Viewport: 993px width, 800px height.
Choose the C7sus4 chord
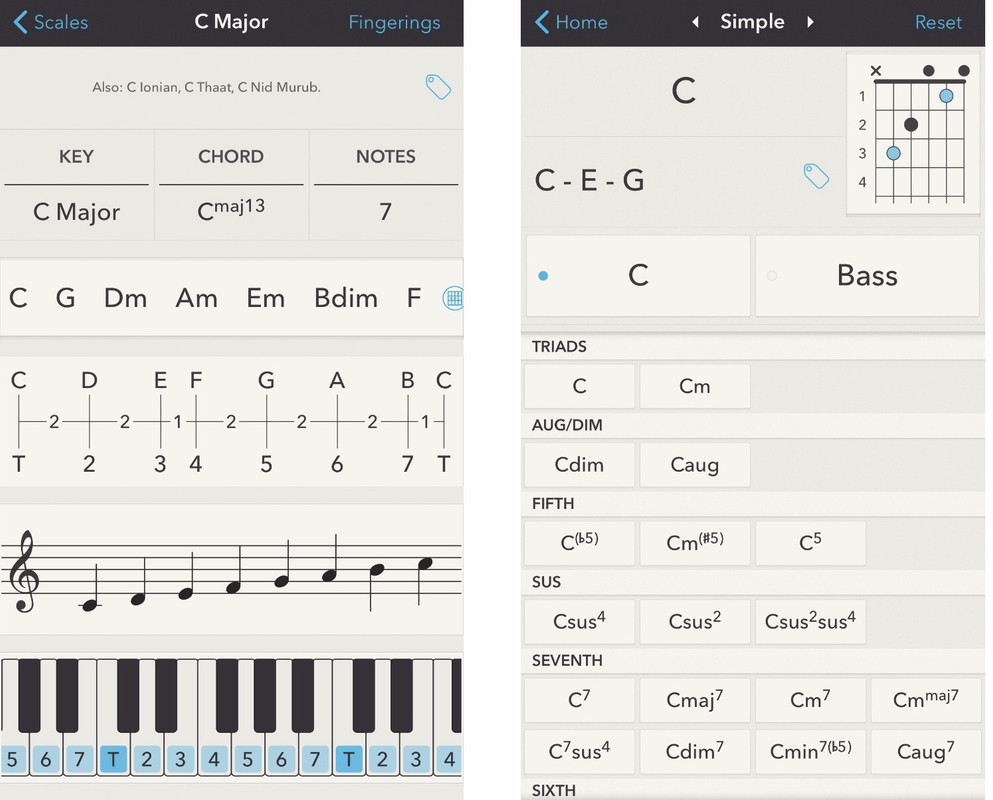point(579,751)
